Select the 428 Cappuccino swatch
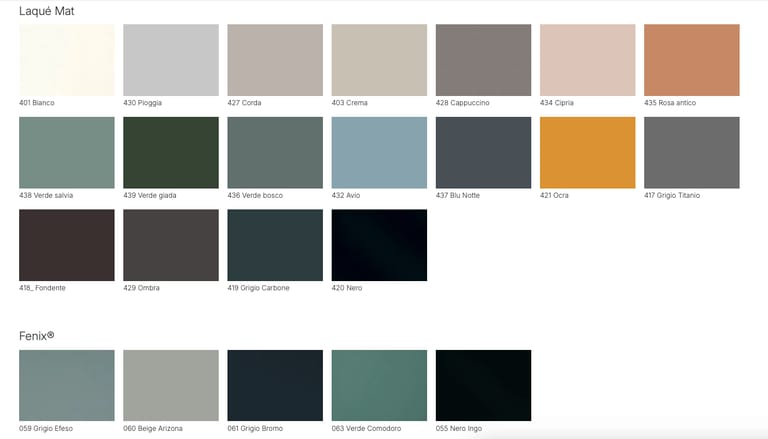 coord(483,60)
